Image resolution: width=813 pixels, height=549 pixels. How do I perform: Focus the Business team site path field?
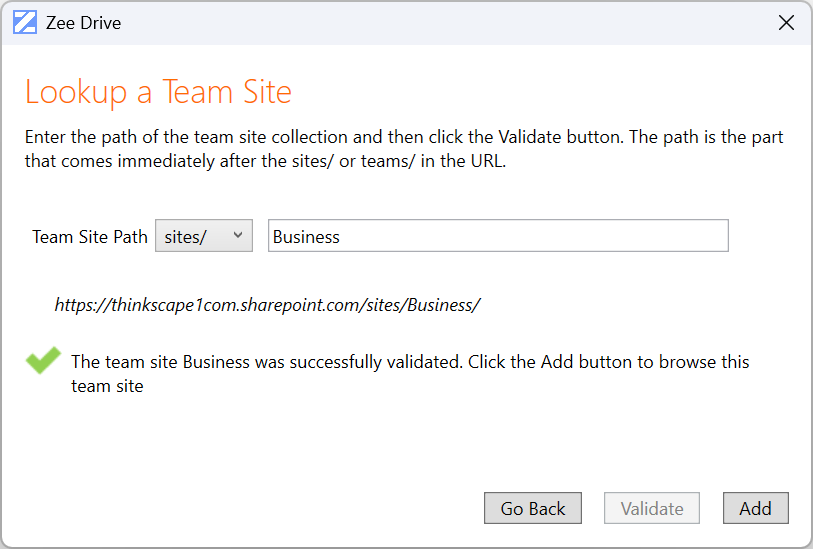pos(497,236)
